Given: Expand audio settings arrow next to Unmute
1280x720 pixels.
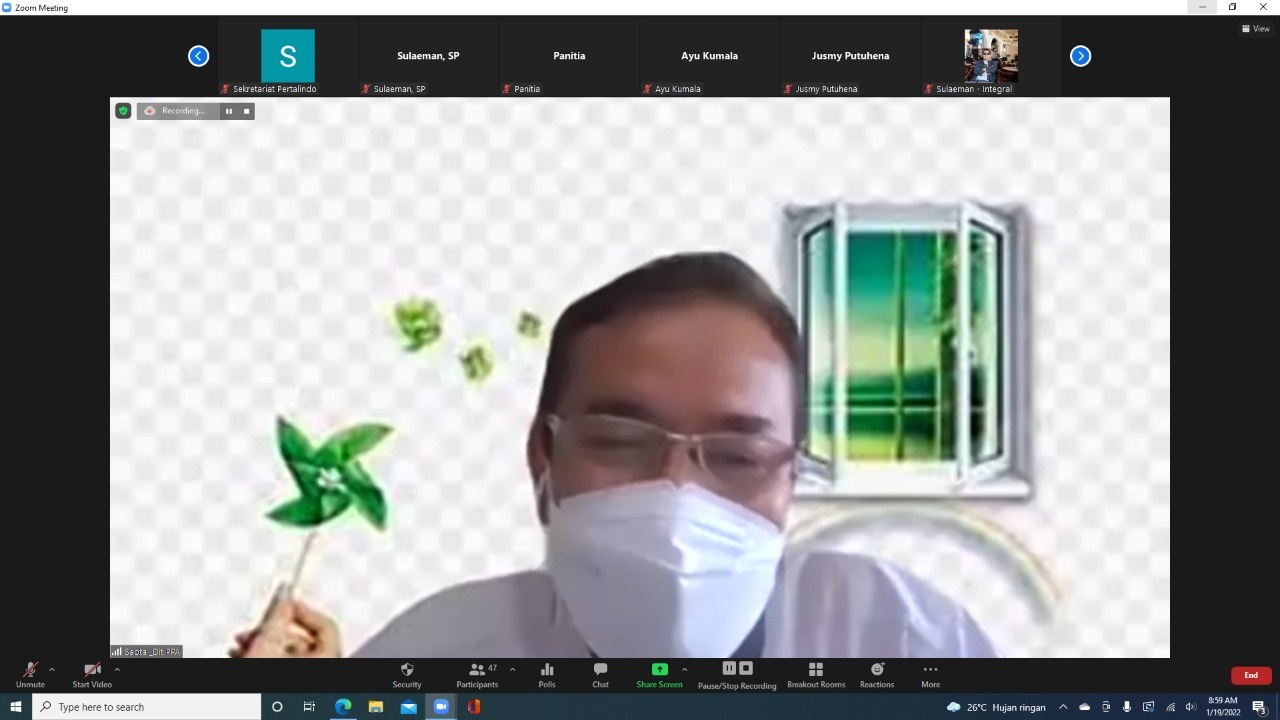Looking at the screenshot, I should pos(52,669).
